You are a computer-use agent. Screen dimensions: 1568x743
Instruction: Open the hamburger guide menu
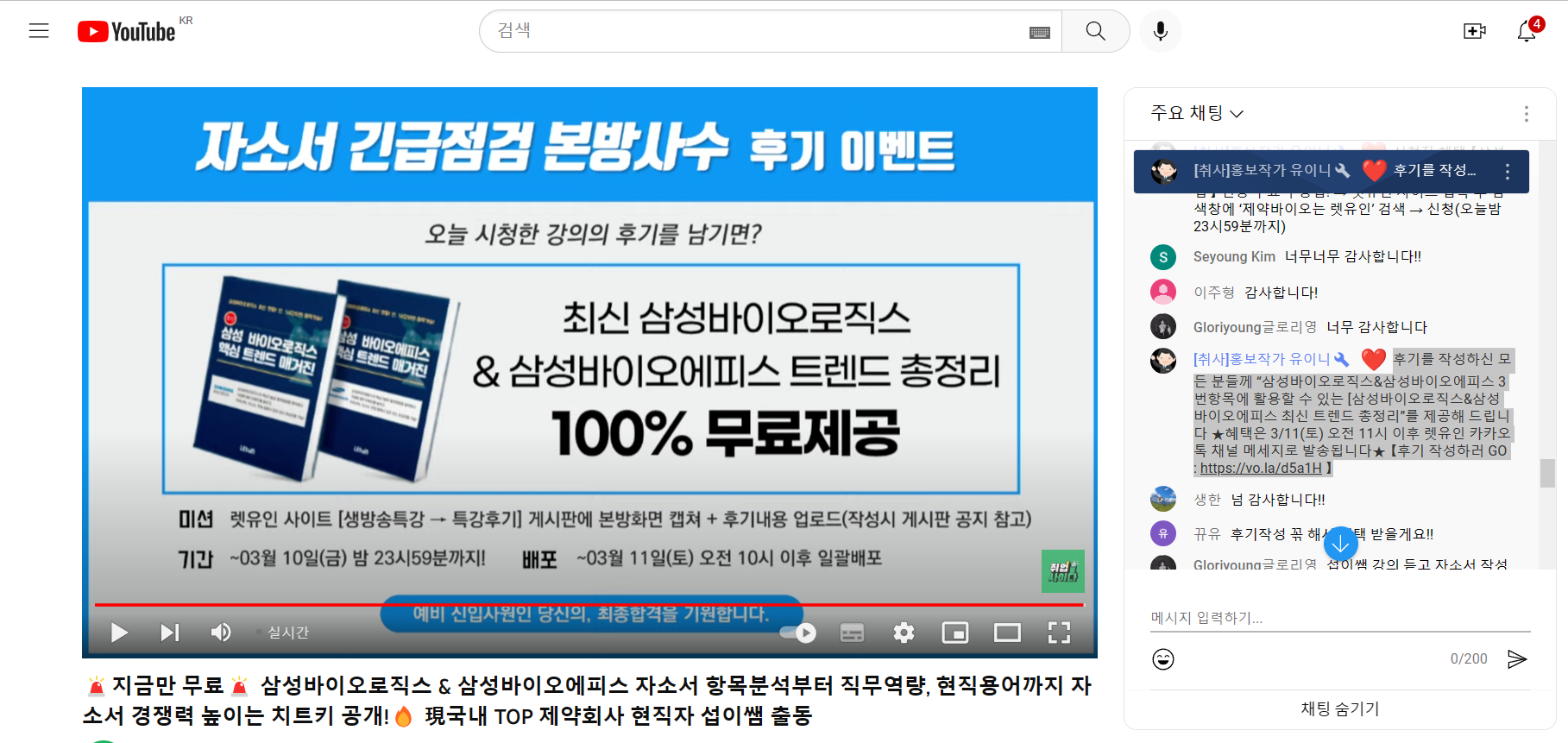(39, 31)
